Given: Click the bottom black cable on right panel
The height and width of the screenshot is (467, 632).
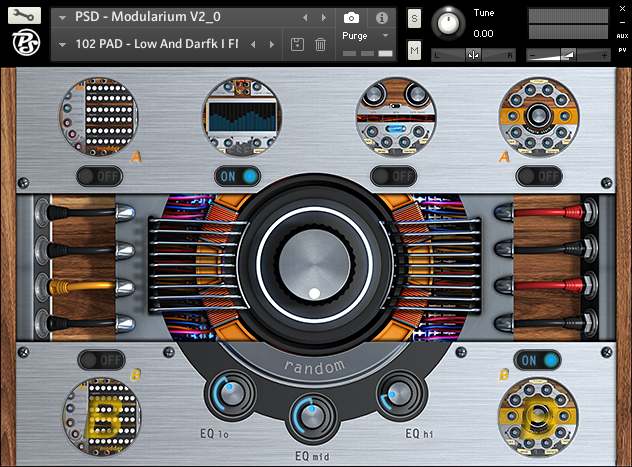Looking at the screenshot, I should coord(546,323).
